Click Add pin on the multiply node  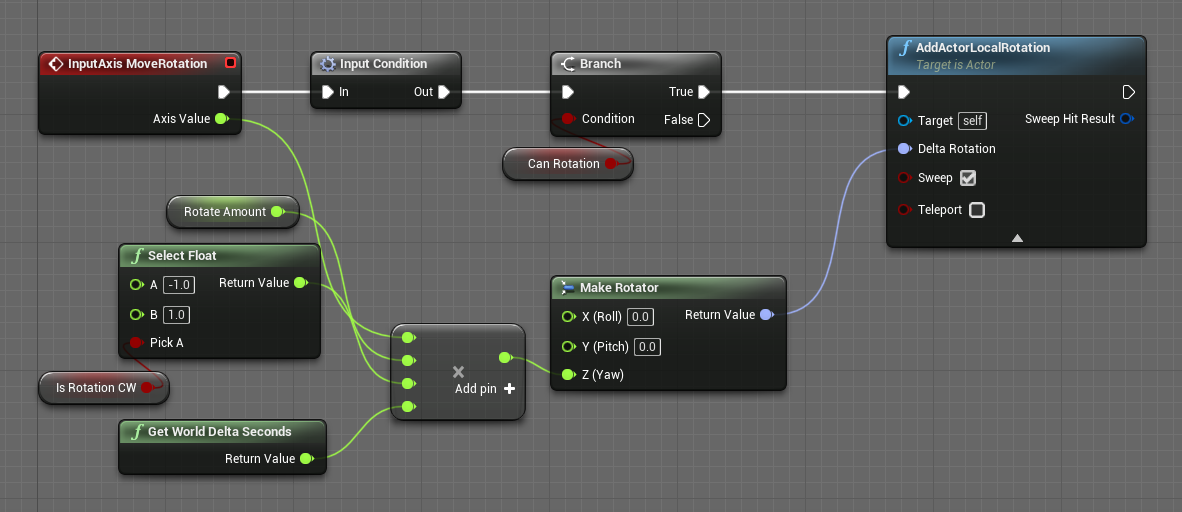tap(485, 388)
